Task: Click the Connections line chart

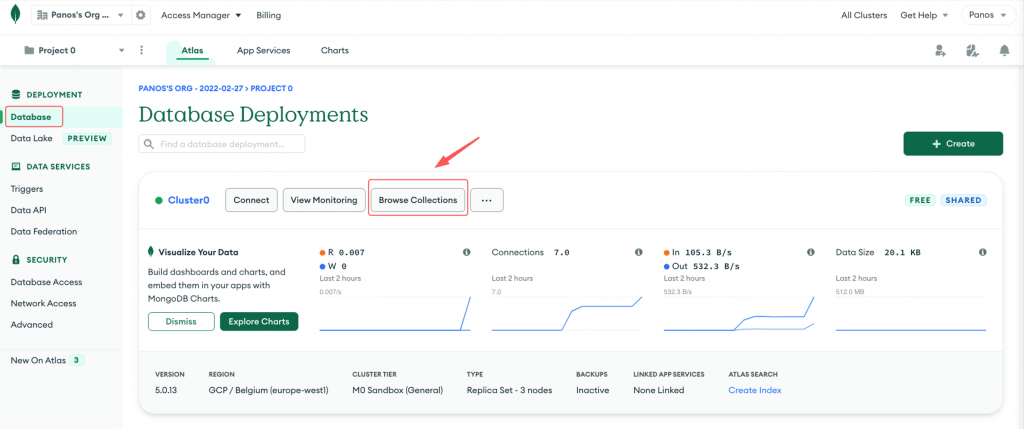Action: tap(567, 313)
